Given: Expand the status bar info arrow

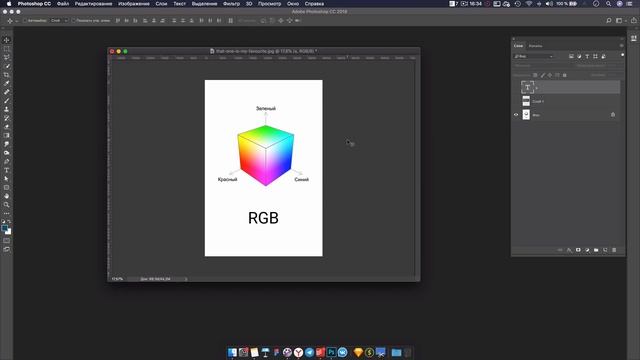Looking at the screenshot, I should pyautogui.click(x=186, y=279).
